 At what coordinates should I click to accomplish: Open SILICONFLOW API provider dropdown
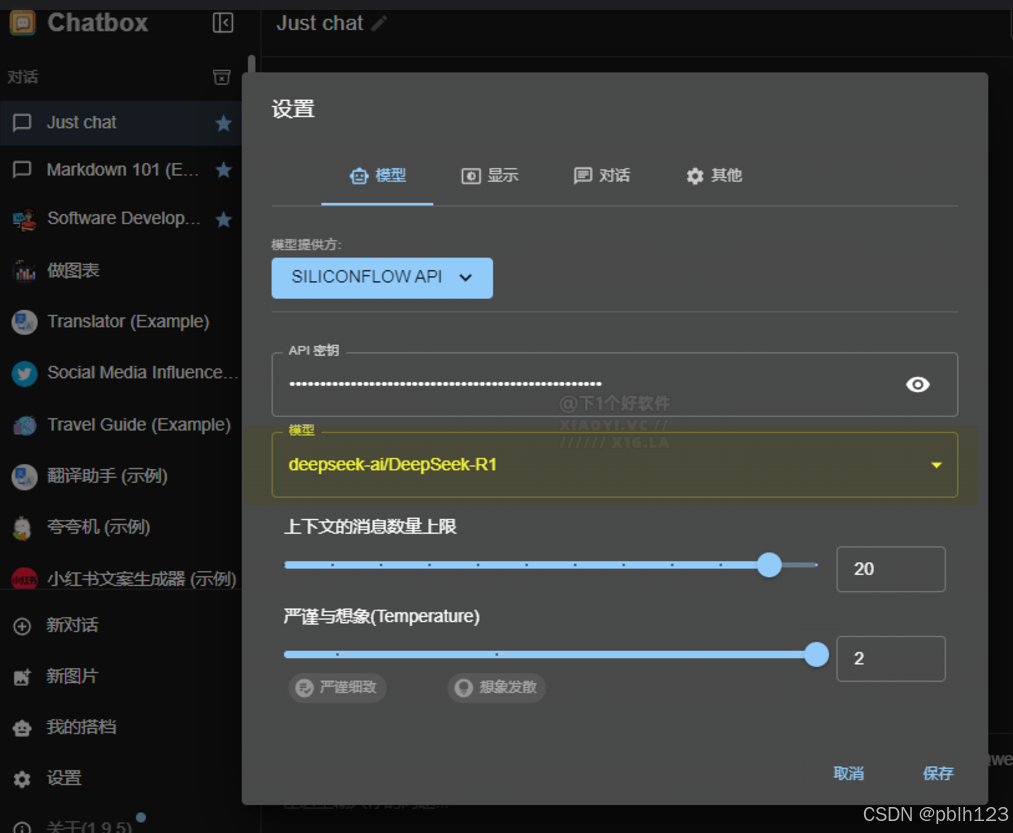coord(382,278)
